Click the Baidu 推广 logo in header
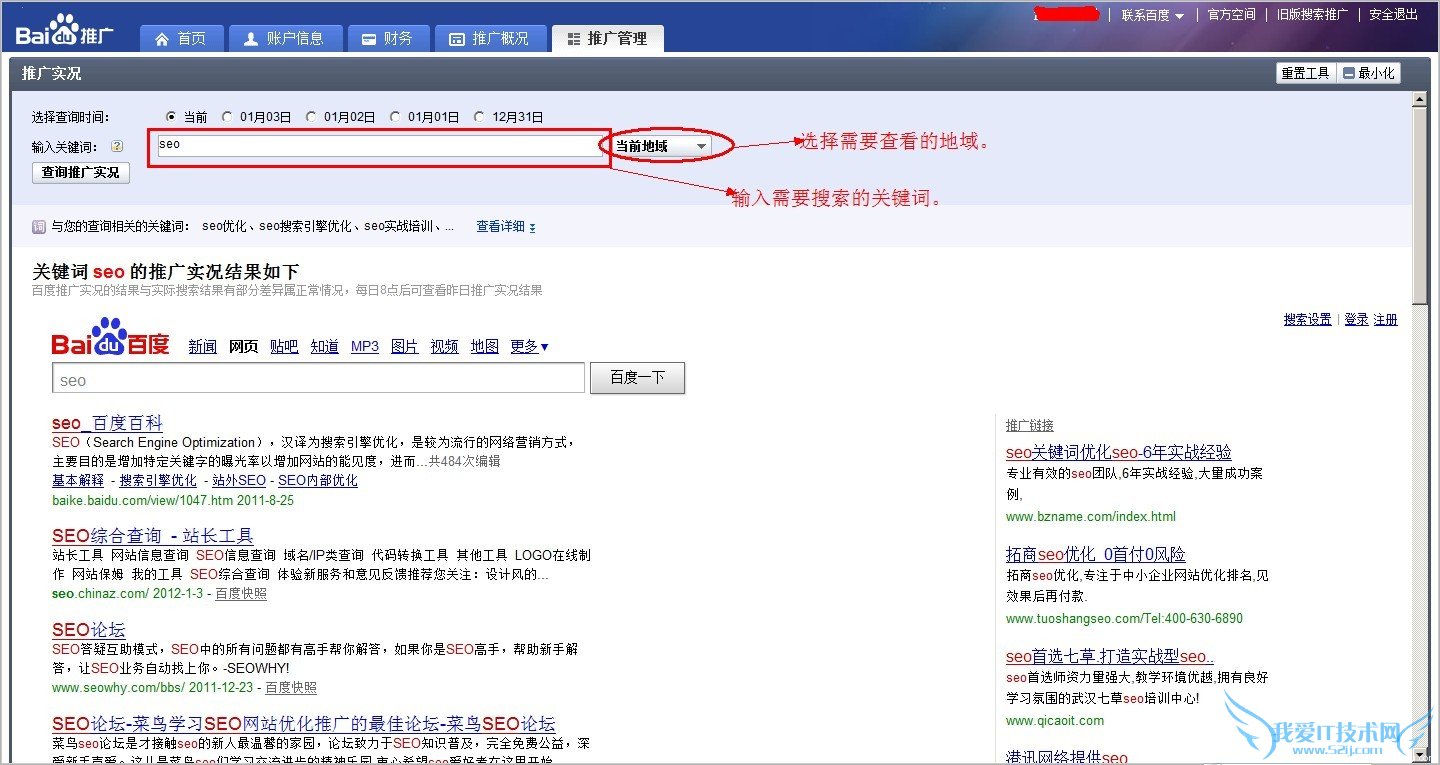This screenshot has height=765, width=1440. tap(65, 30)
